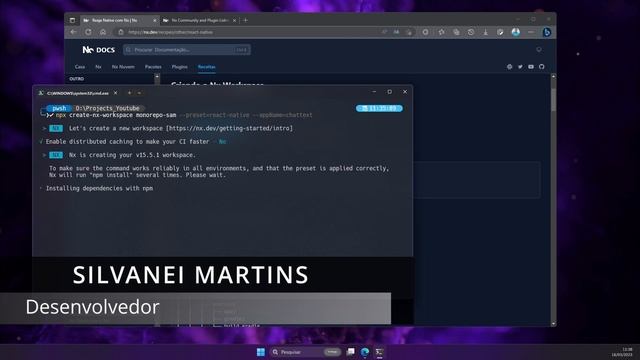
Task: Open the Pacotes nav item
Action: 153,67
